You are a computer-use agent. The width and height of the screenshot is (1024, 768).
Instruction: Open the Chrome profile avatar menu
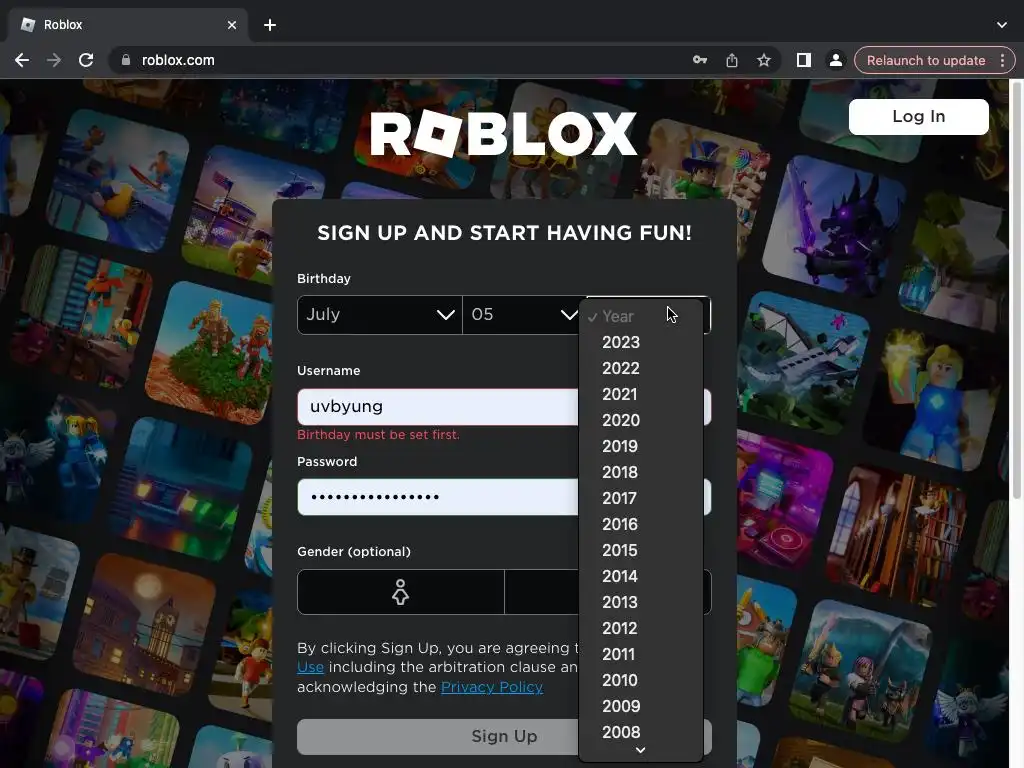835,60
